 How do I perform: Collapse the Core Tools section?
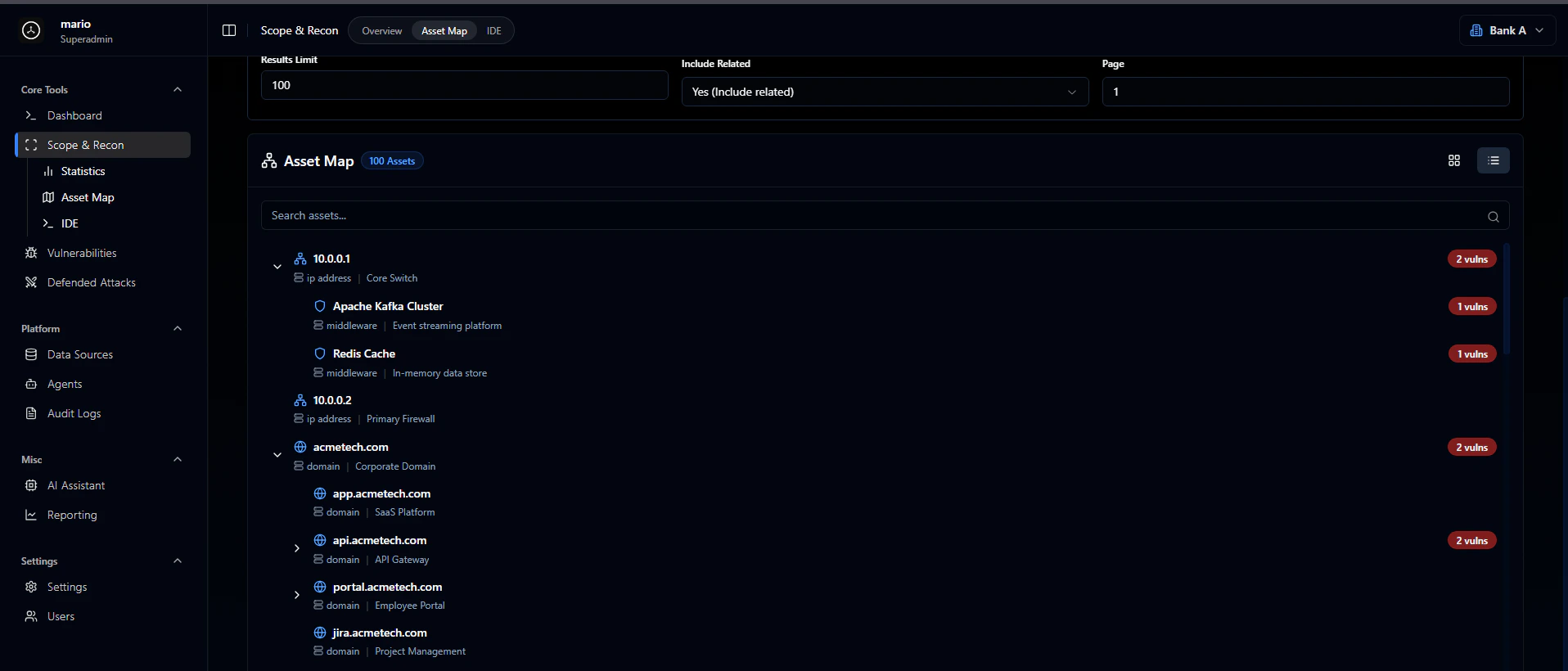point(178,89)
